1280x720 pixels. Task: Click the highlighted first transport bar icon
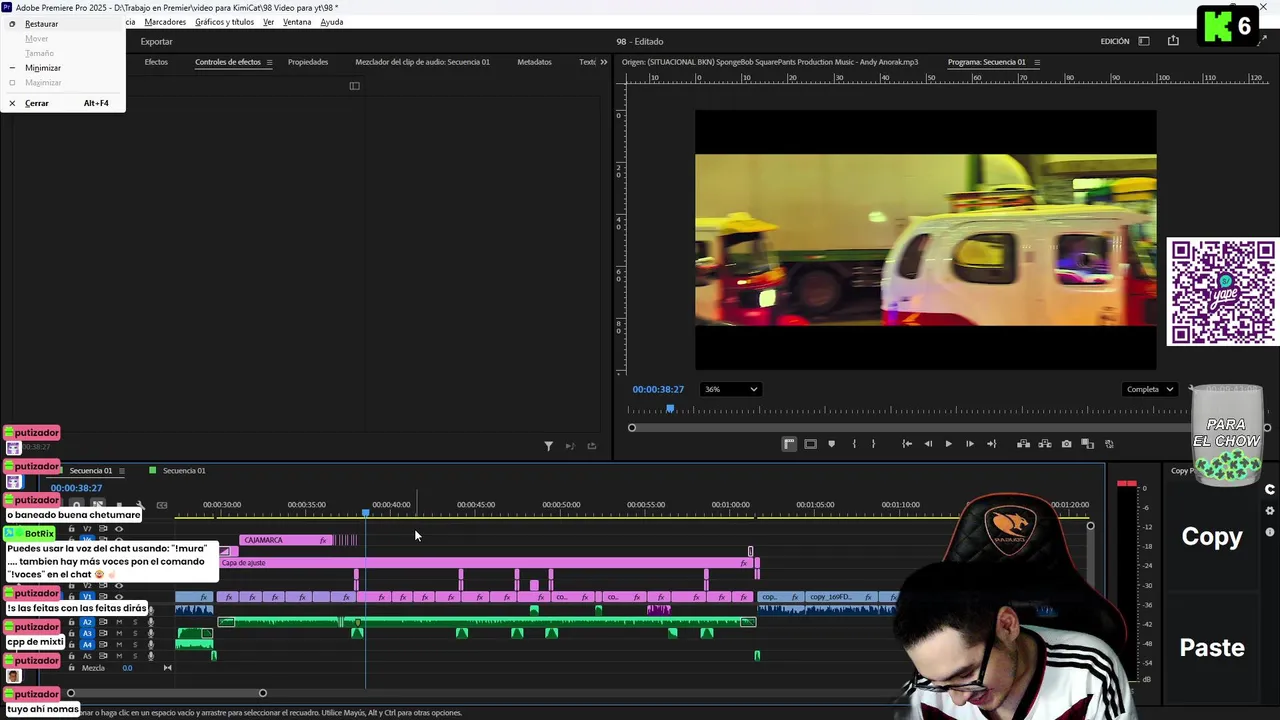point(789,444)
